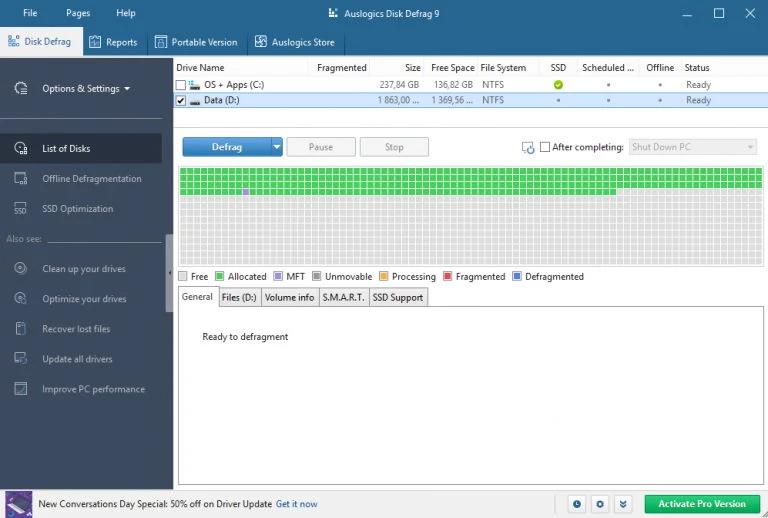Click the Optimize your drives icon
This screenshot has width=768, height=518.
click(20, 298)
